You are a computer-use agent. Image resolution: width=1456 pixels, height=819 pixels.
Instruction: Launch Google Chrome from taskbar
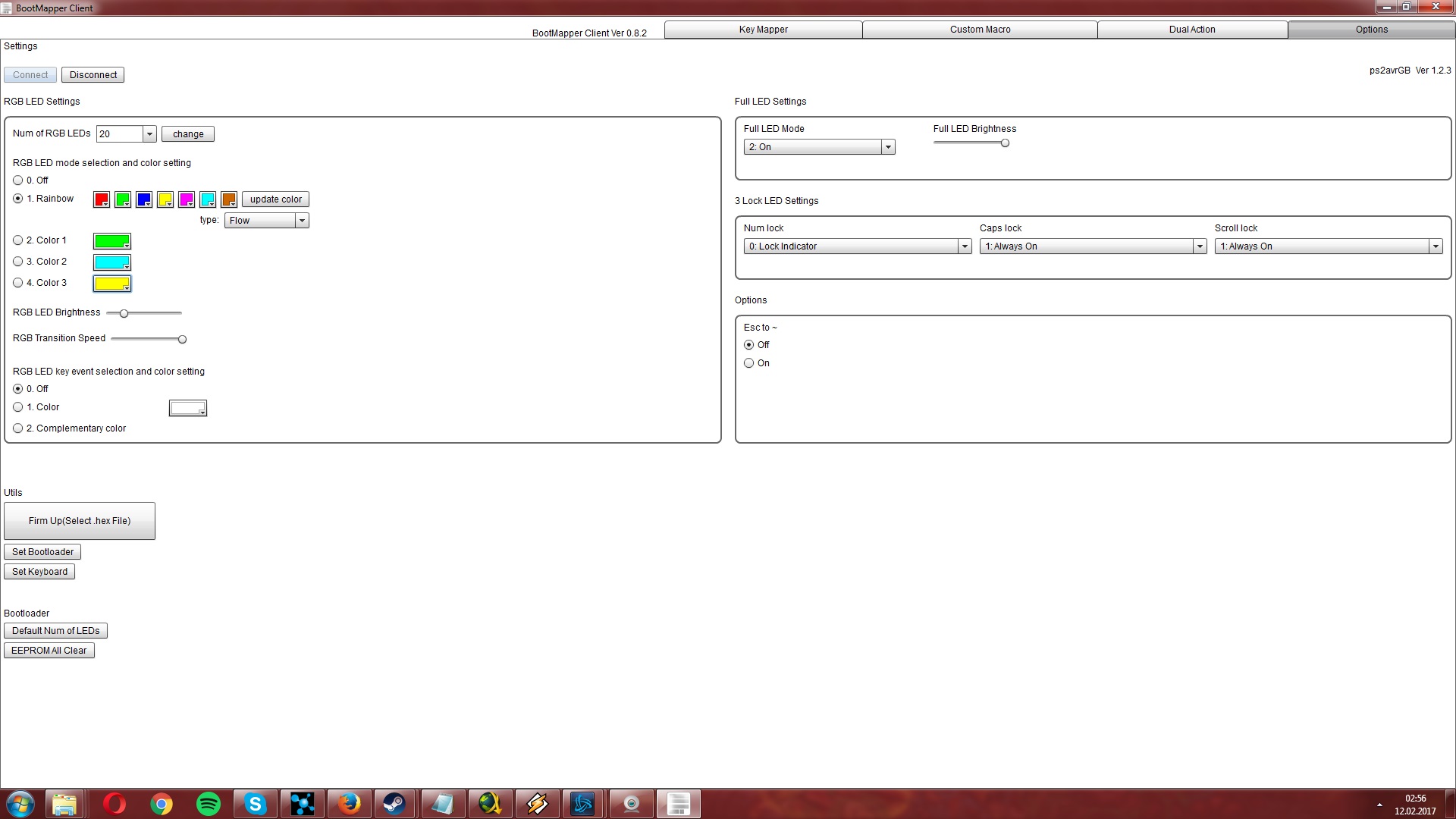point(162,803)
